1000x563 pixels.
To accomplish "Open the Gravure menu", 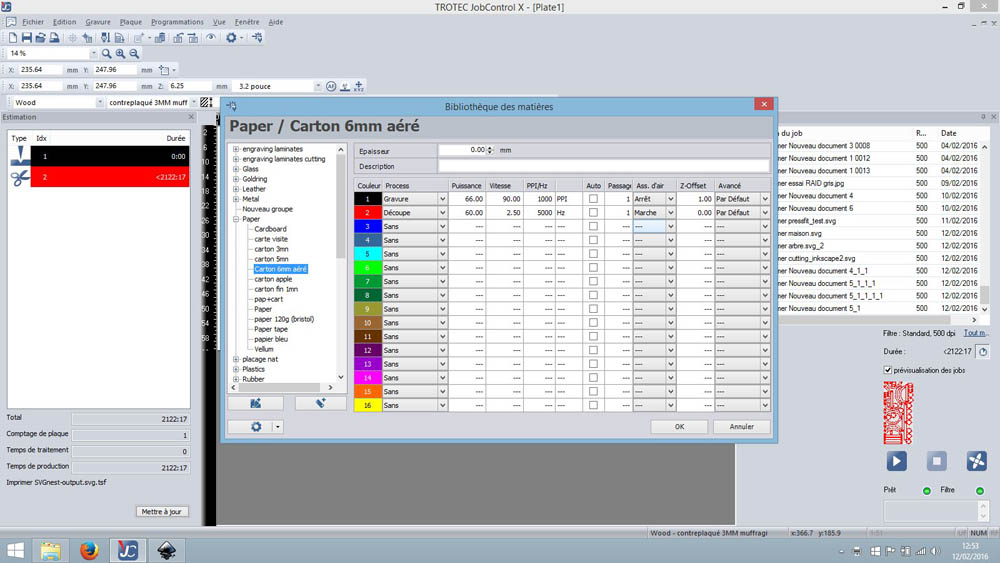I will (x=98, y=22).
